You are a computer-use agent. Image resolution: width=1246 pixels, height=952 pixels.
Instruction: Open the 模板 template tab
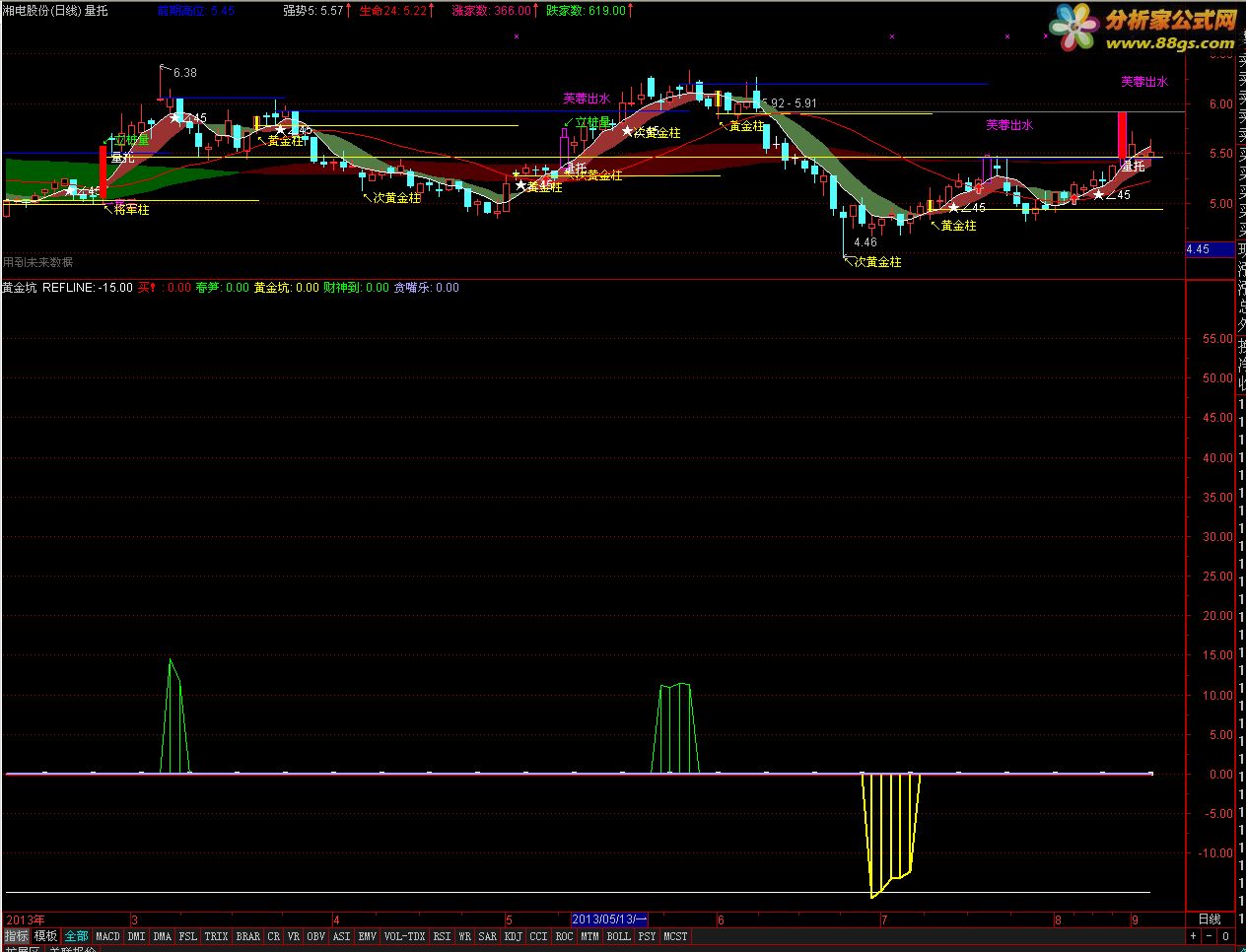click(45, 936)
